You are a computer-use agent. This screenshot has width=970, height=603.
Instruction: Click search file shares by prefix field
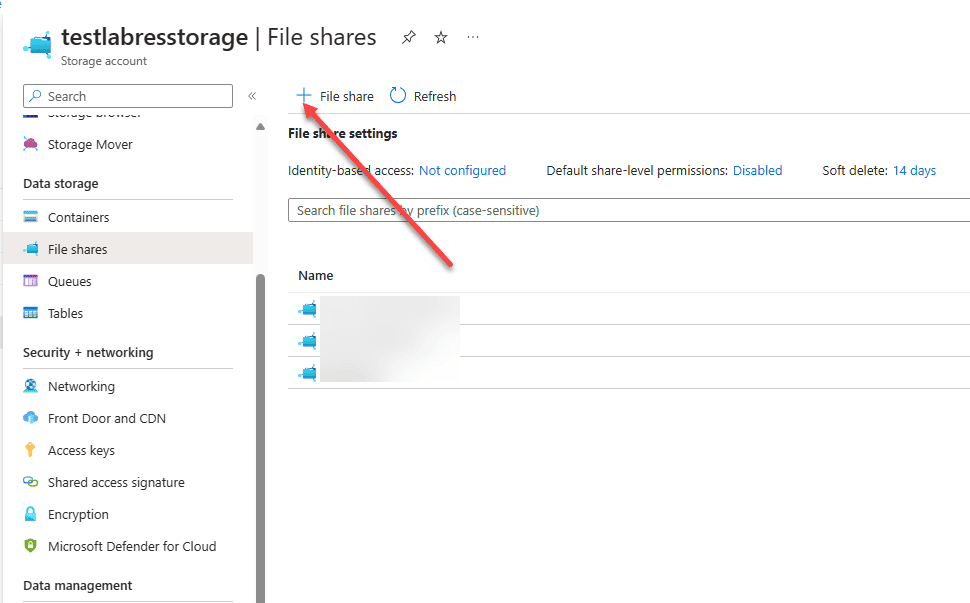coord(629,210)
